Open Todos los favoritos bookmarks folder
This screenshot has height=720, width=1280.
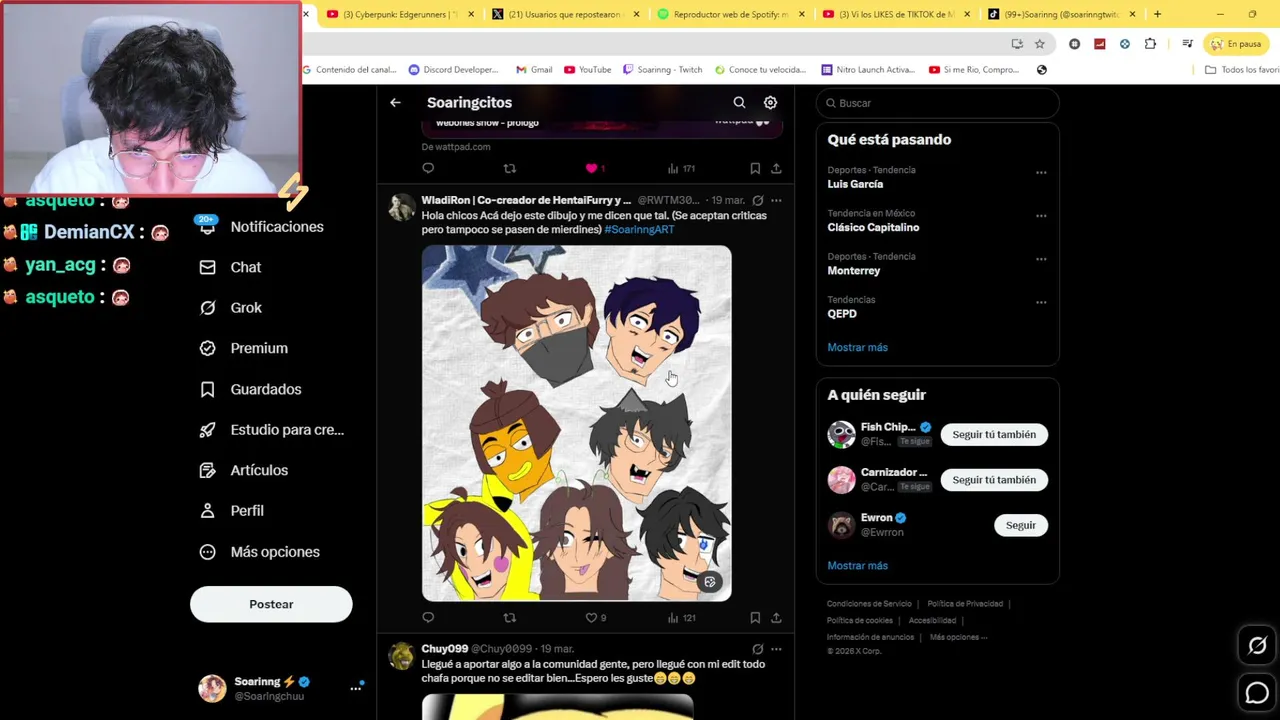click(x=1241, y=70)
